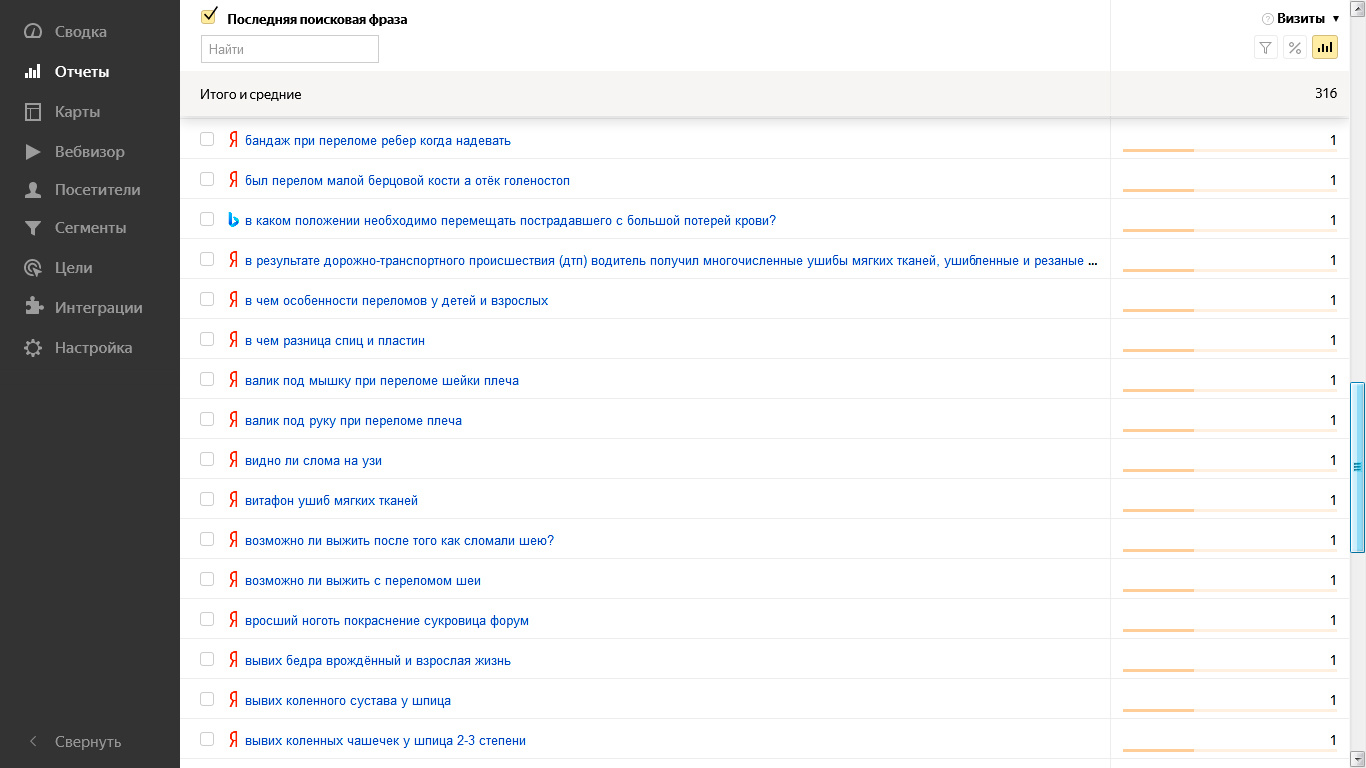The image size is (1366, 768).
Task: Tick checkbox for 'видно ли слома на узи'
Action: (x=207, y=459)
